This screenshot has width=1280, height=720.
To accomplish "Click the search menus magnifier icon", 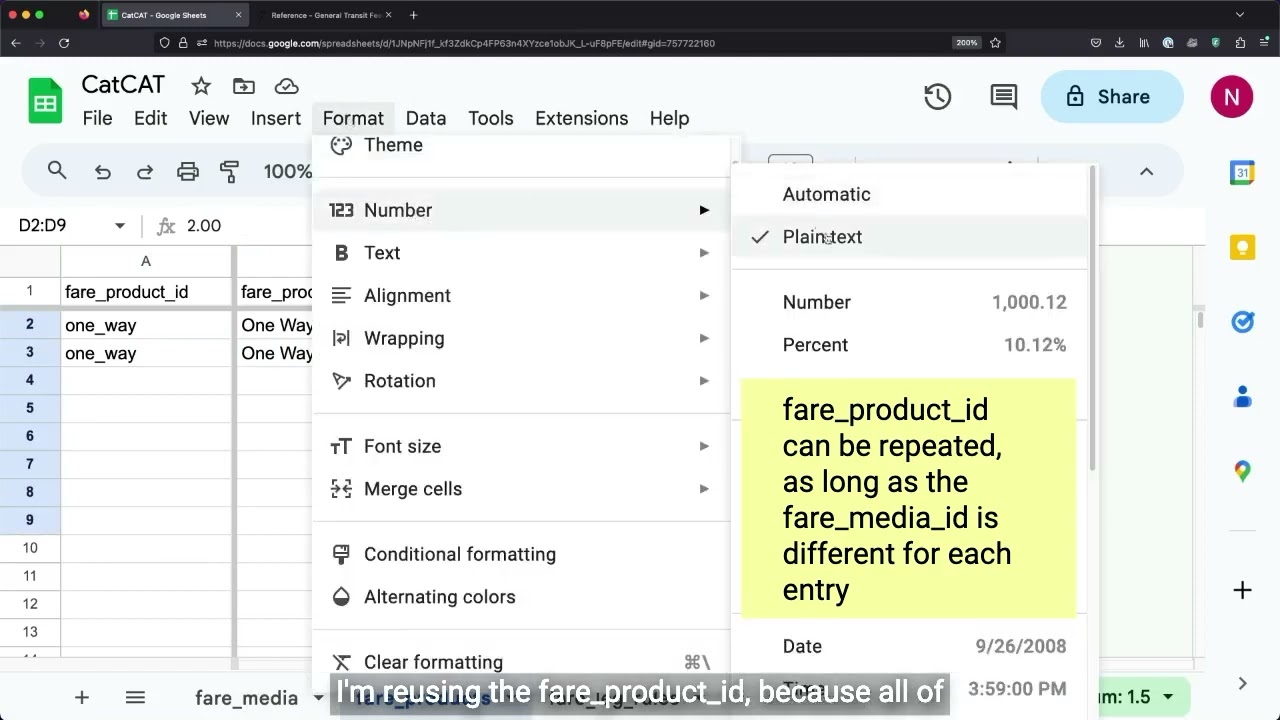I will [x=57, y=171].
